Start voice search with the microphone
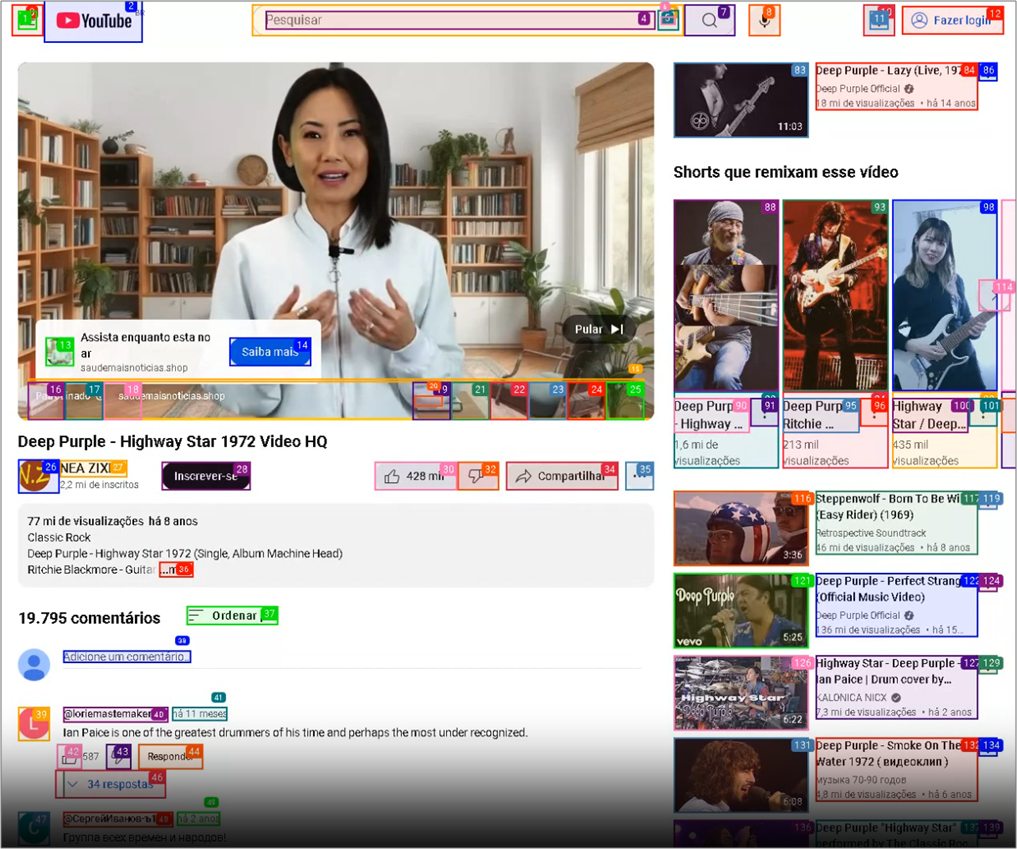The width and height of the screenshot is (1017, 849). coord(764,20)
